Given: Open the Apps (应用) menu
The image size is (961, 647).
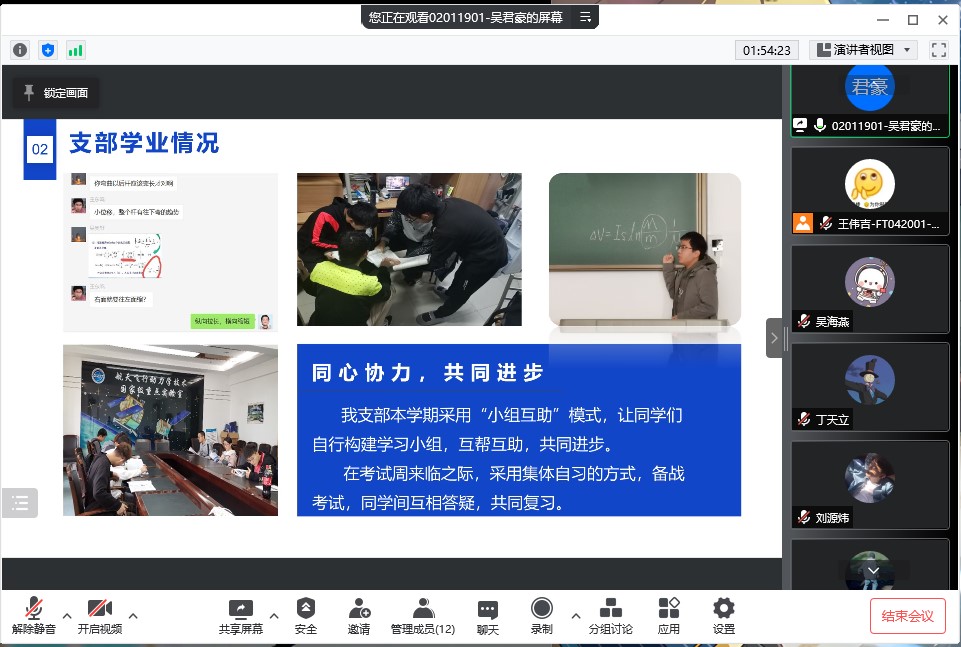Looking at the screenshot, I should pos(669,616).
